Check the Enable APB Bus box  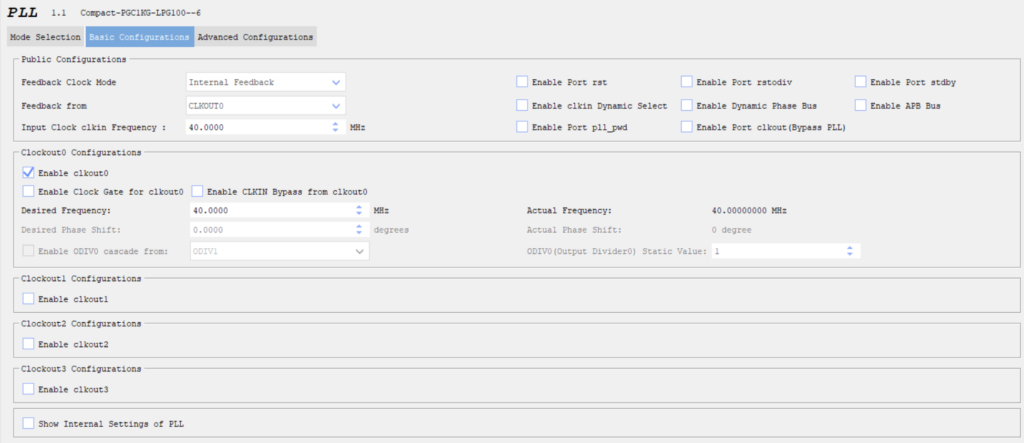click(x=861, y=105)
